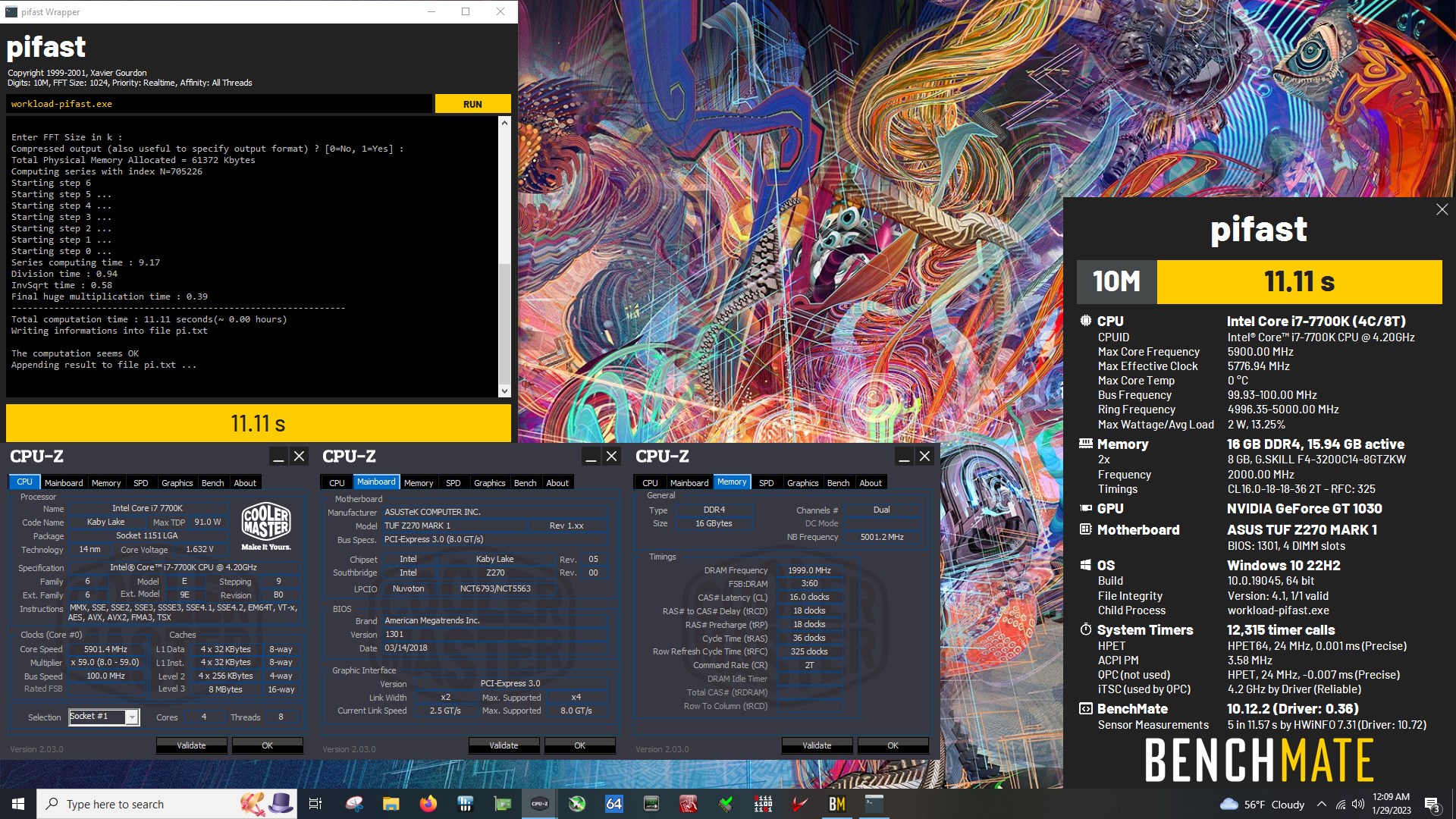Click the weather cloud icon in the tray

1229,804
